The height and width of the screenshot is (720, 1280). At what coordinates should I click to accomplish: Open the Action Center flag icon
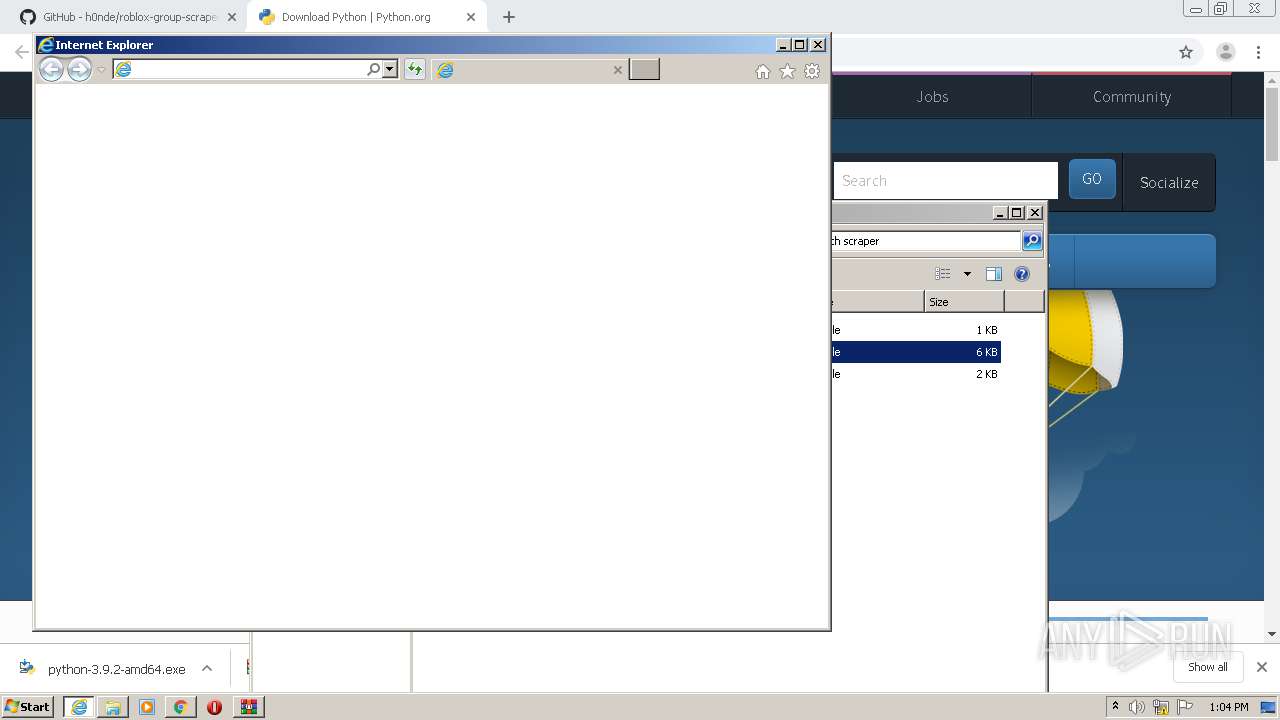click(1185, 707)
